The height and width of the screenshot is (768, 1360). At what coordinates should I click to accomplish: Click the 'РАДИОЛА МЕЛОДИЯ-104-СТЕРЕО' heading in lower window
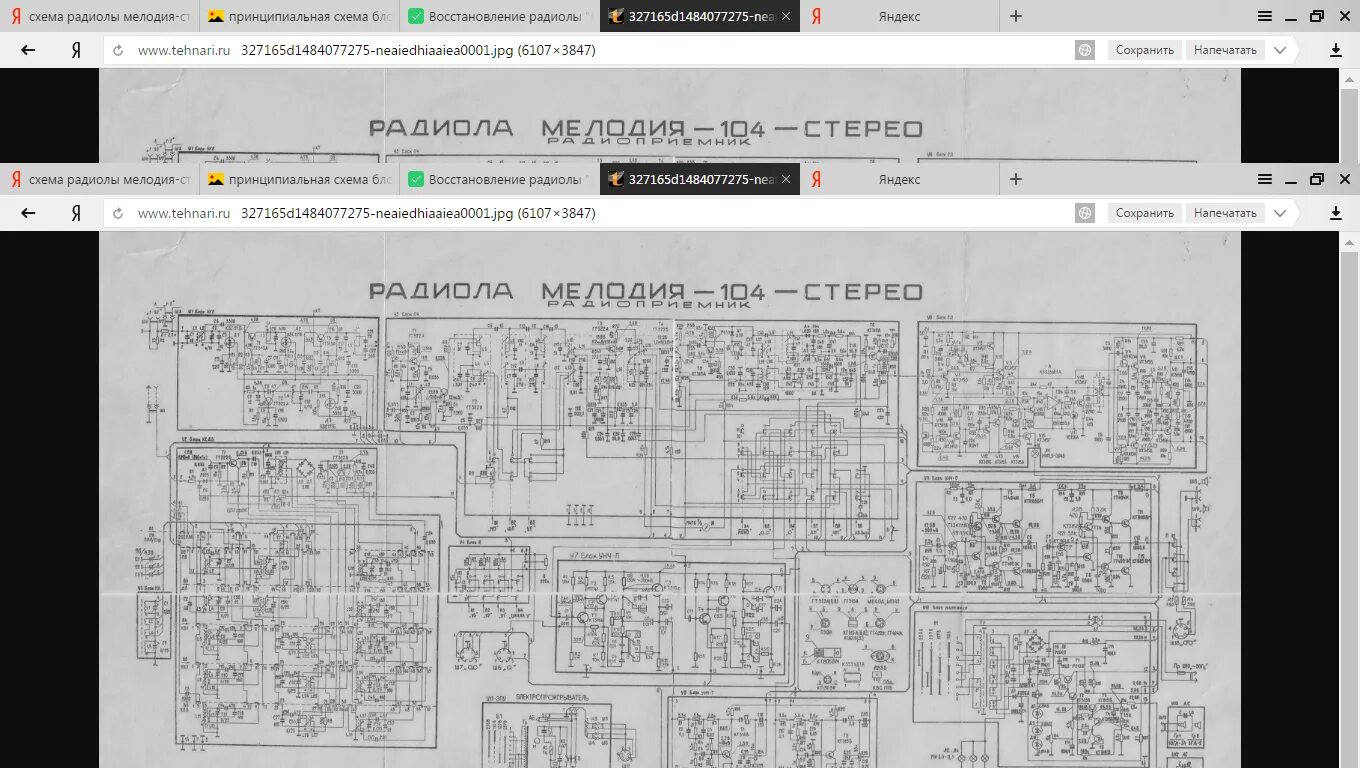(x=646, y=291)
